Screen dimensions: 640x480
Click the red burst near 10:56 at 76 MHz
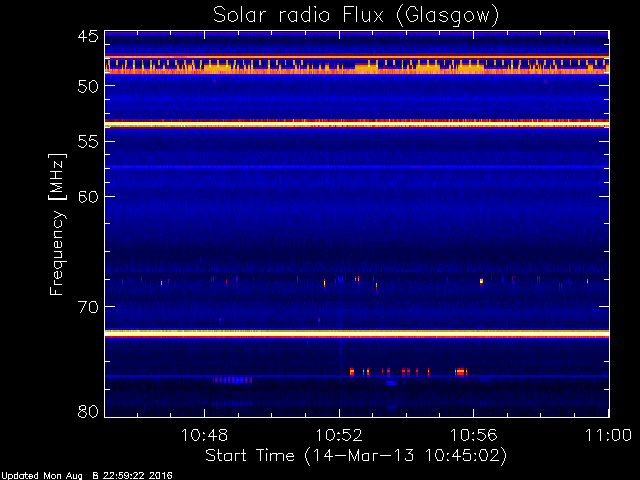click(461, 371)
